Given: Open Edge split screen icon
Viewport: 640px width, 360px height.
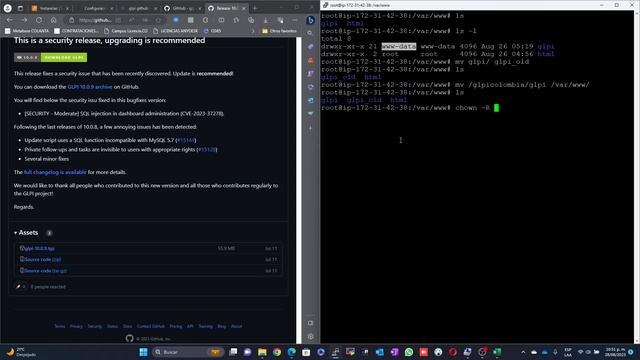Looking at the screenshot, I should [221, 20].
